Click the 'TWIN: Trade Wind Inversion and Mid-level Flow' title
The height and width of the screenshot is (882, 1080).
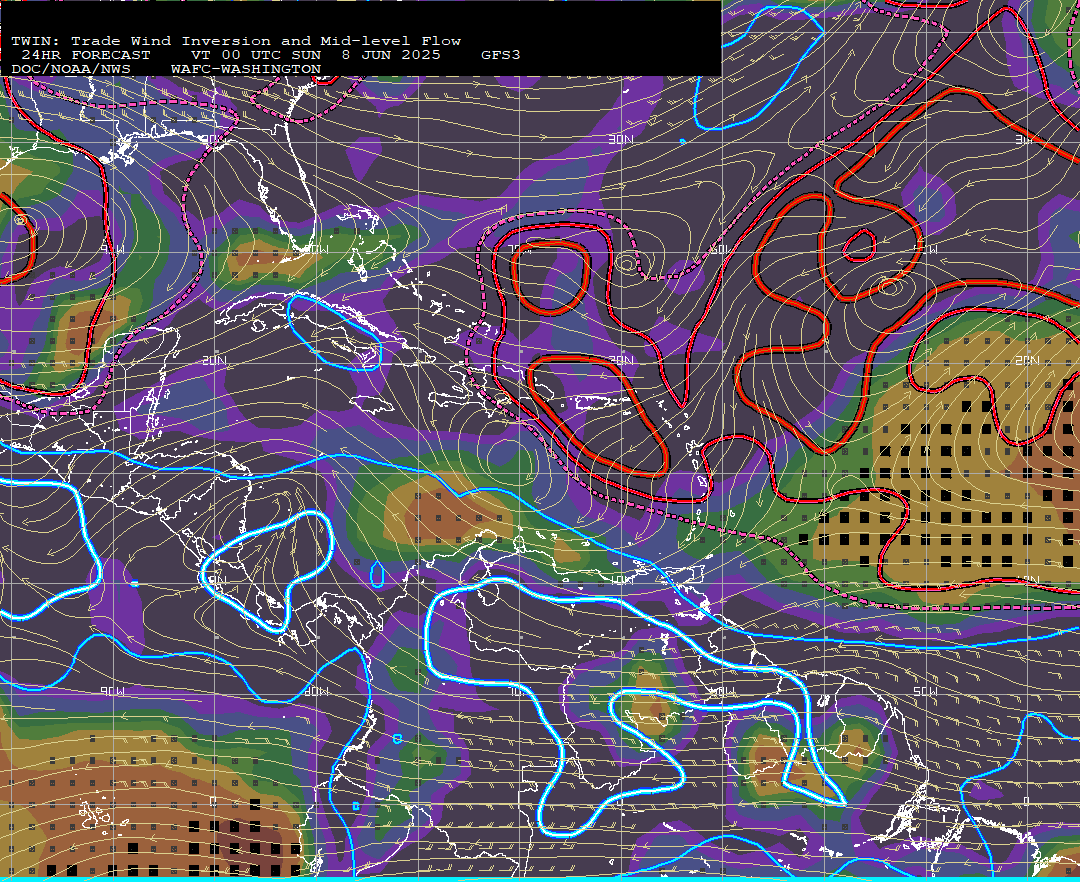236,41
